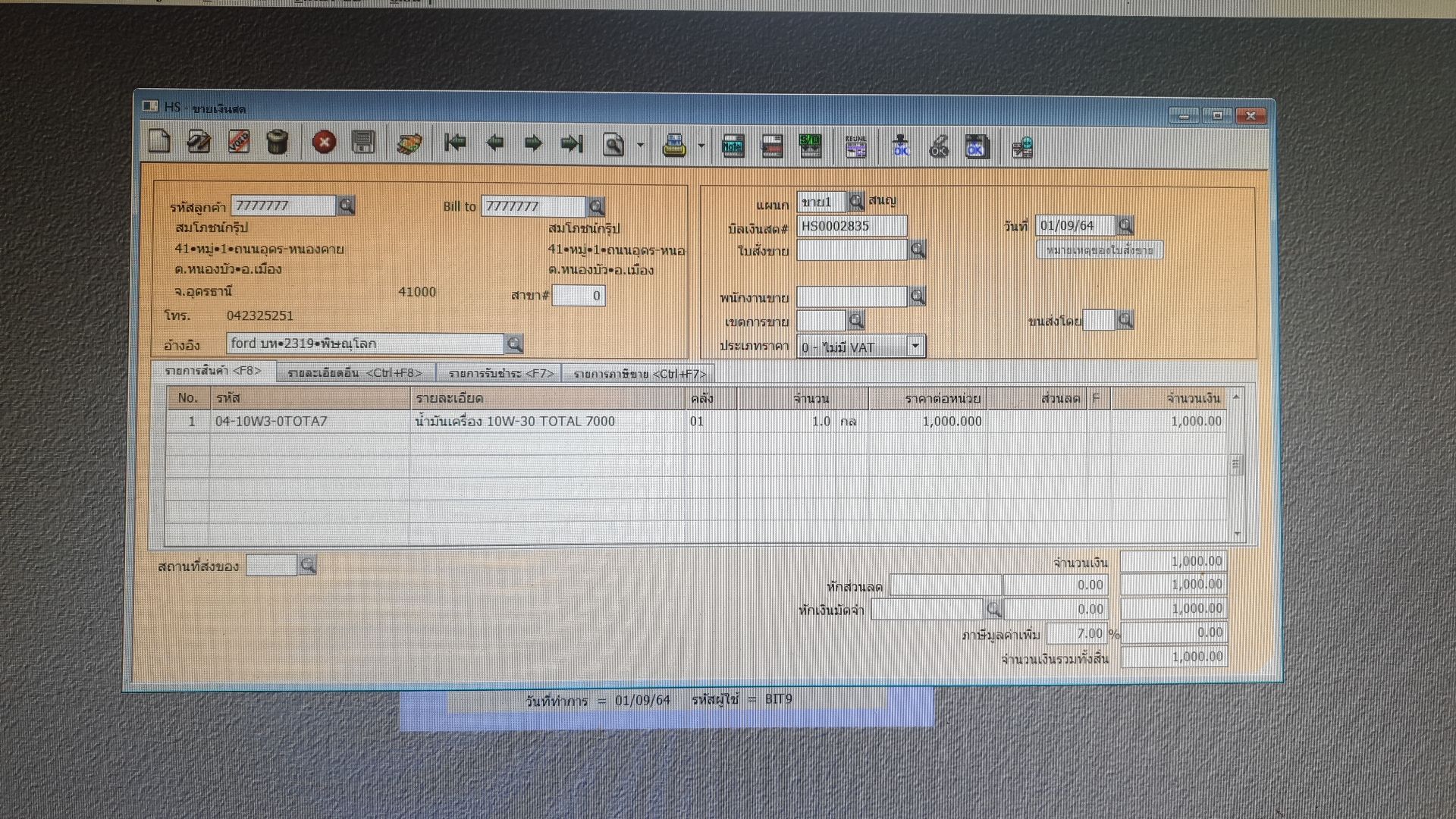This screenshot has width=1456, height=819.
Task: Delete record with trash can icon
Action: pos(278,142)
